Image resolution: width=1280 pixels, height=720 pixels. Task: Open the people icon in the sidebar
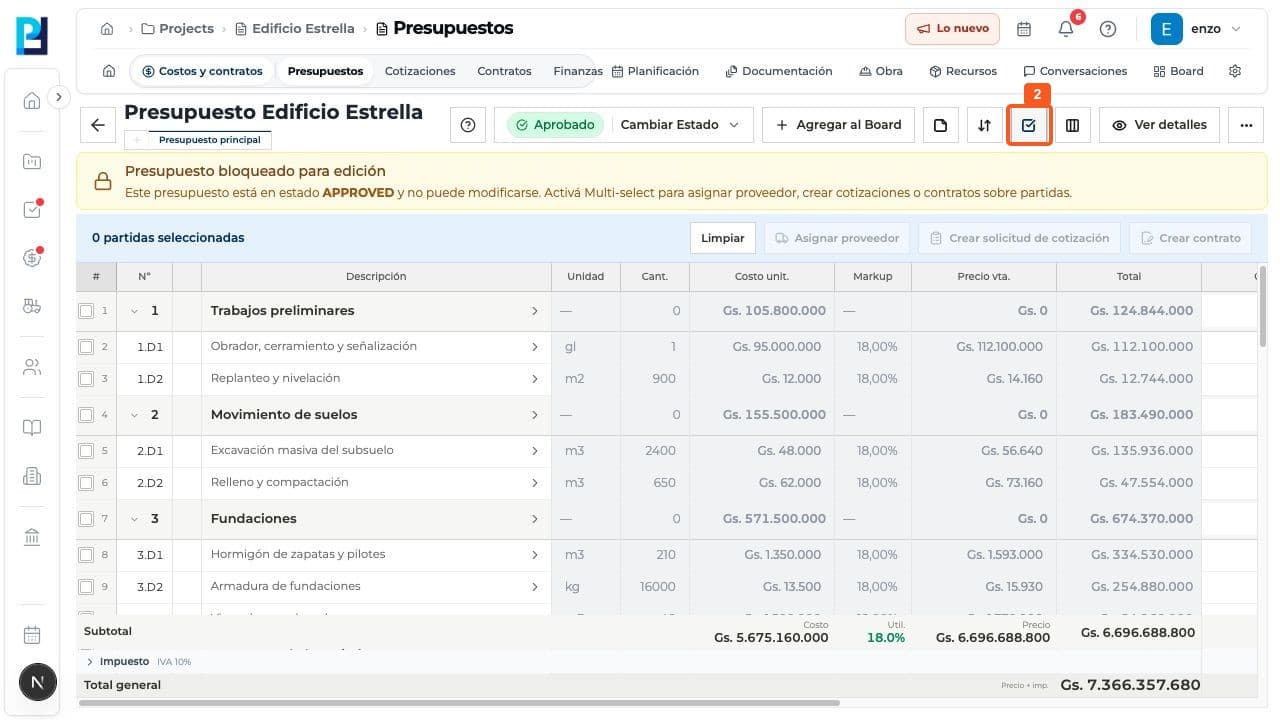coord(32,367)
